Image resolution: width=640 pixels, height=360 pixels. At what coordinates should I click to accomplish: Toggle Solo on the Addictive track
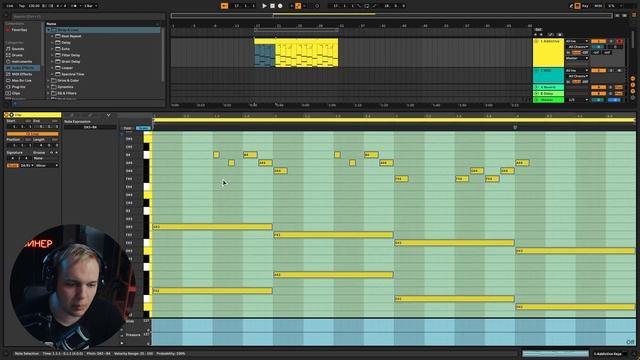point(611,41)
